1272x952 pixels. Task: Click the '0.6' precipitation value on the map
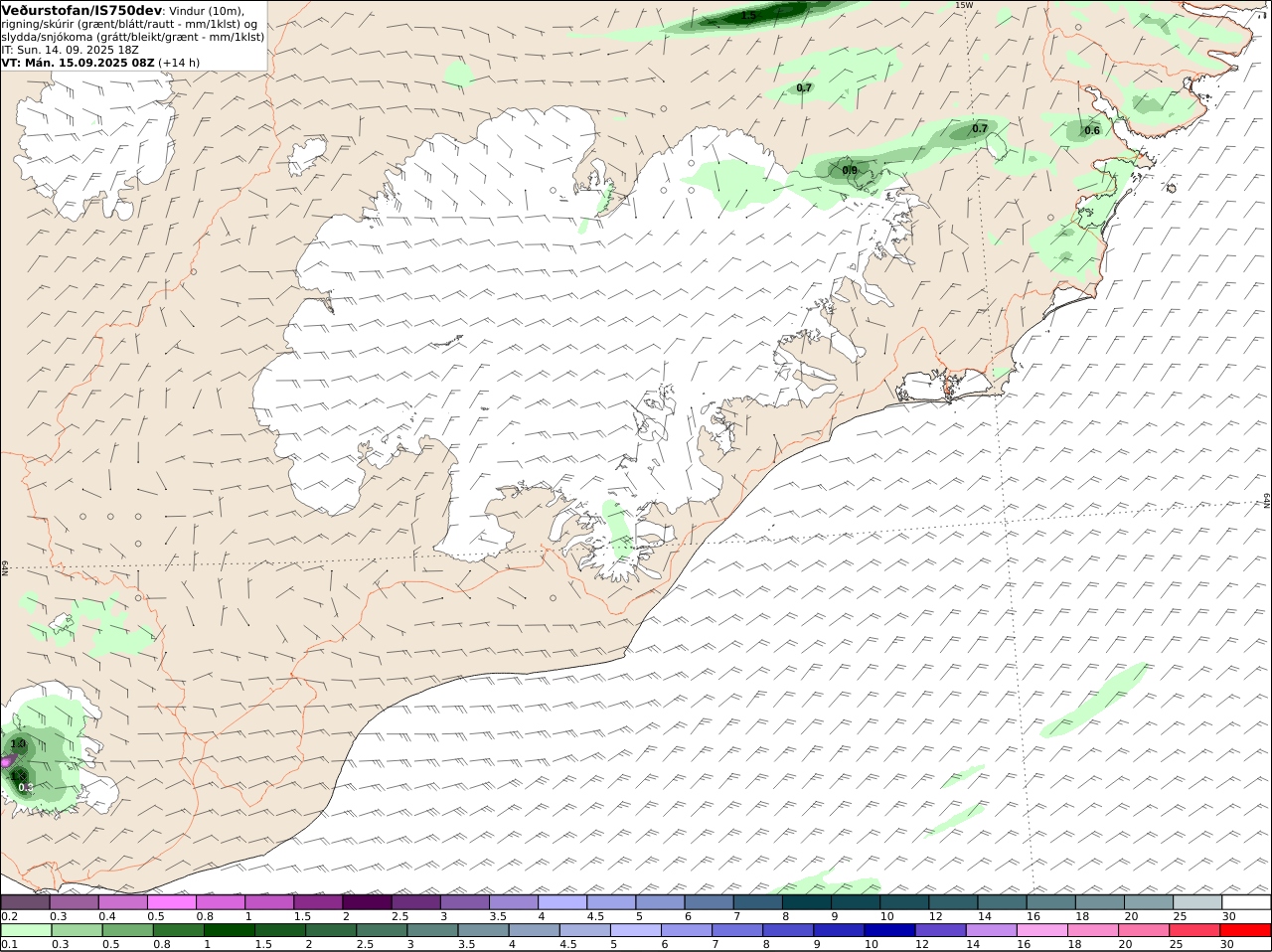tap(1092, 130)
